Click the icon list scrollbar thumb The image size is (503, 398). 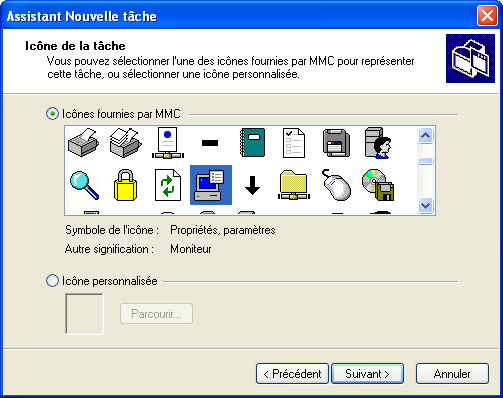tap(426, 161)
